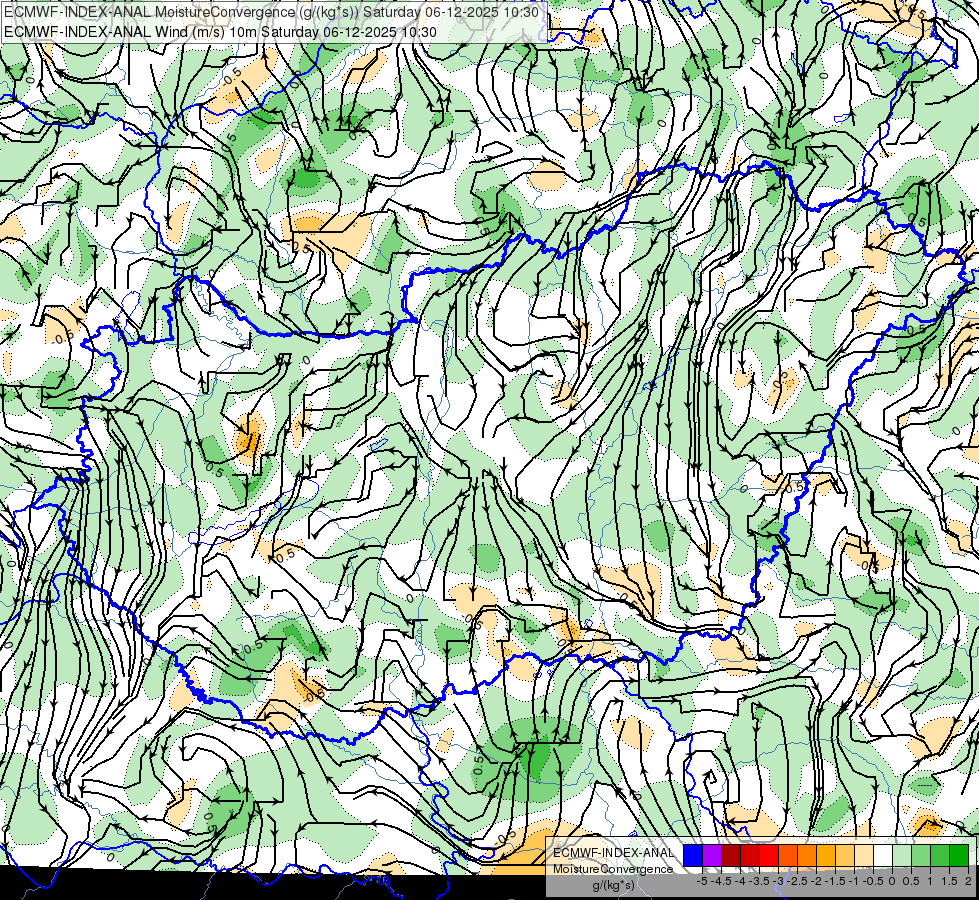Click the legend tick value '-5'
The width and height of the screenshot is (979, 900).
(702, 881)
